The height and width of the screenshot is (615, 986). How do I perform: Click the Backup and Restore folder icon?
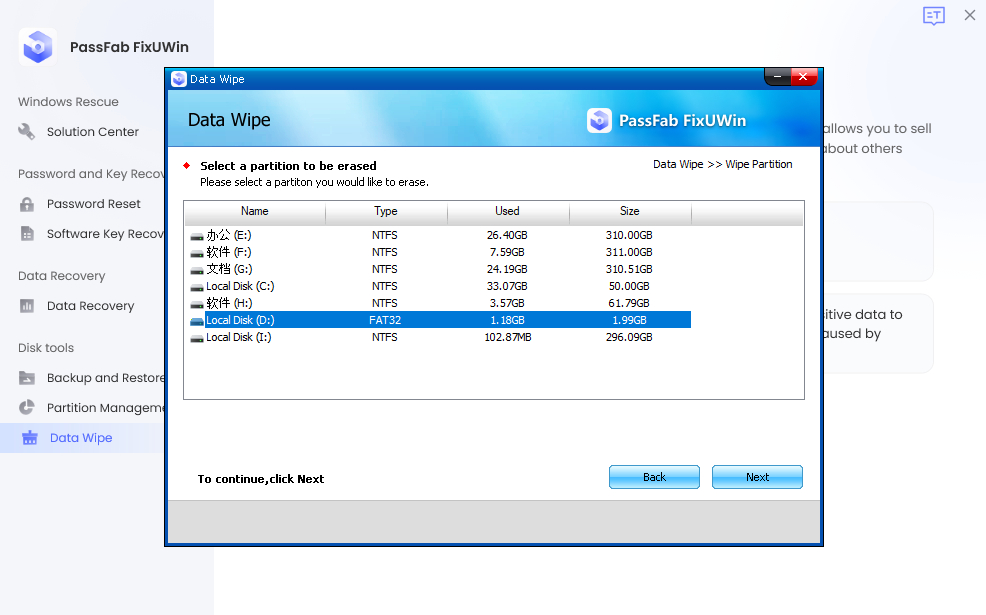[27, 378]
